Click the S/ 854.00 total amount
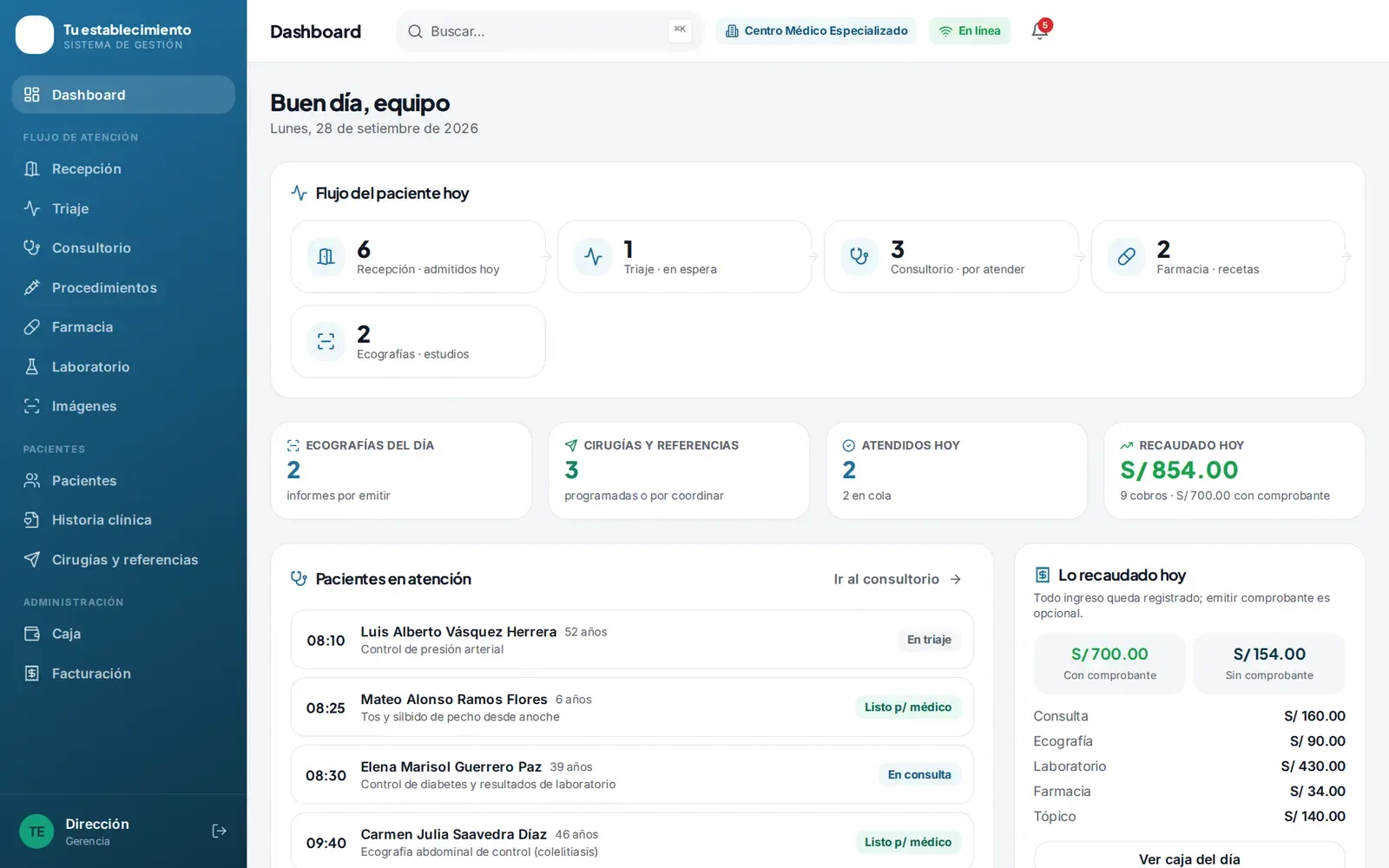 [x=1179, y=470]
